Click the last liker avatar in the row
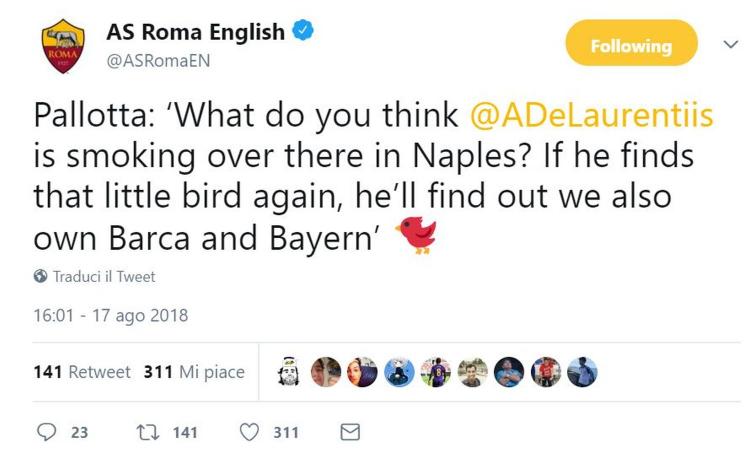 click(x=582, y=371)
